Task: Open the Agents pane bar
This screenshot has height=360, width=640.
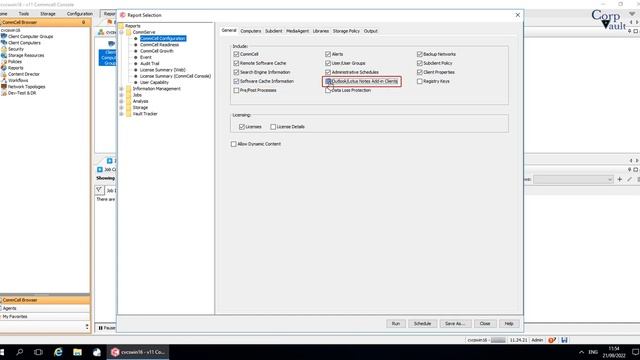Action: point(45,308)
